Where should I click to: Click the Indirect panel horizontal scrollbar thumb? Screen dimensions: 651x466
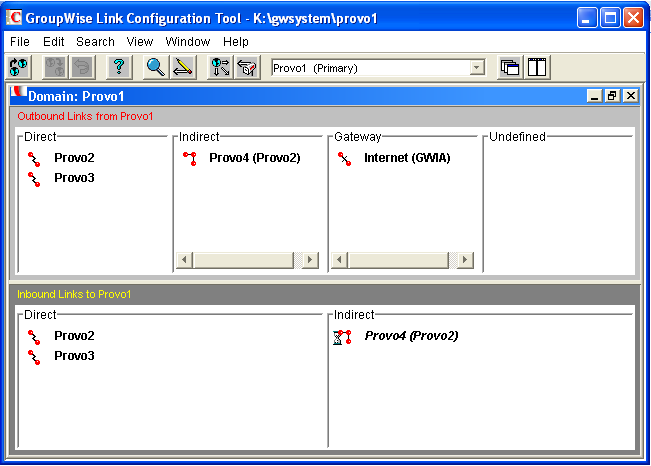click(244, 260)
